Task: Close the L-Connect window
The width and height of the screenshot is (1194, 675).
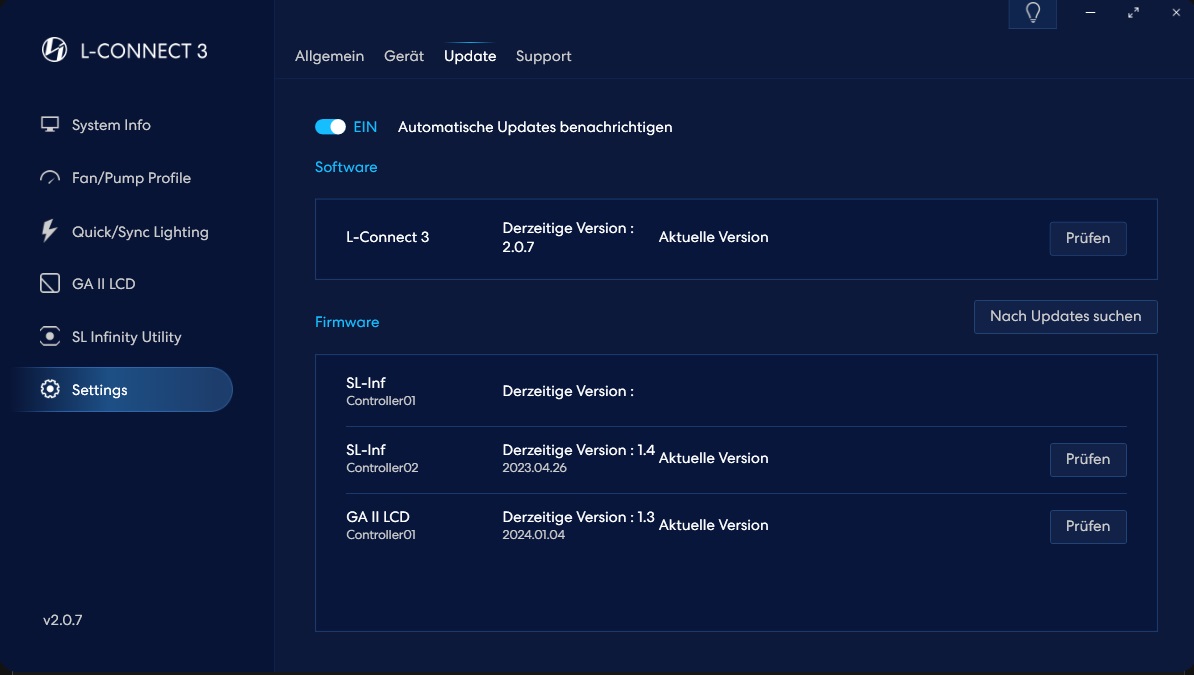Action: coord(1176,12)
